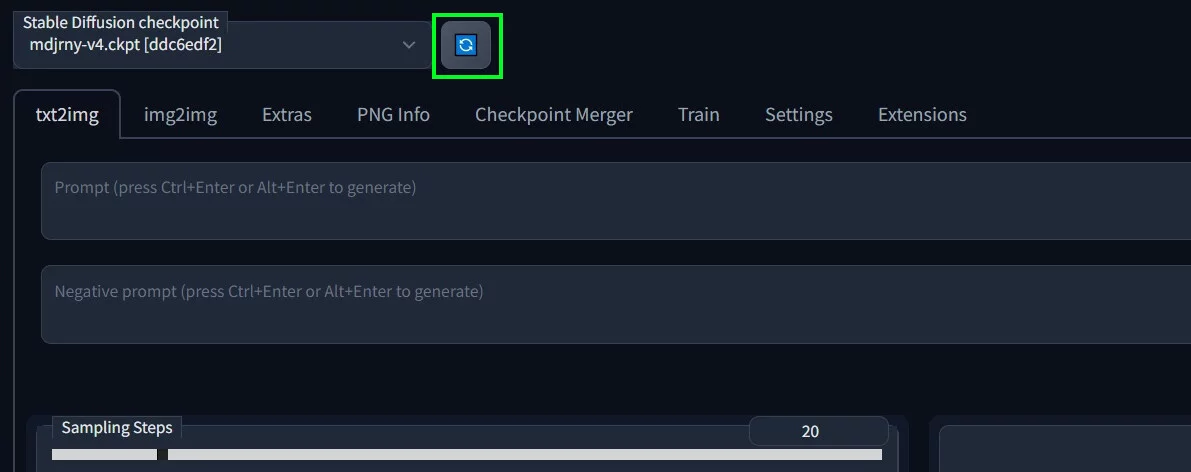
Task: Open the Settings tab
Action: point(799,115)
